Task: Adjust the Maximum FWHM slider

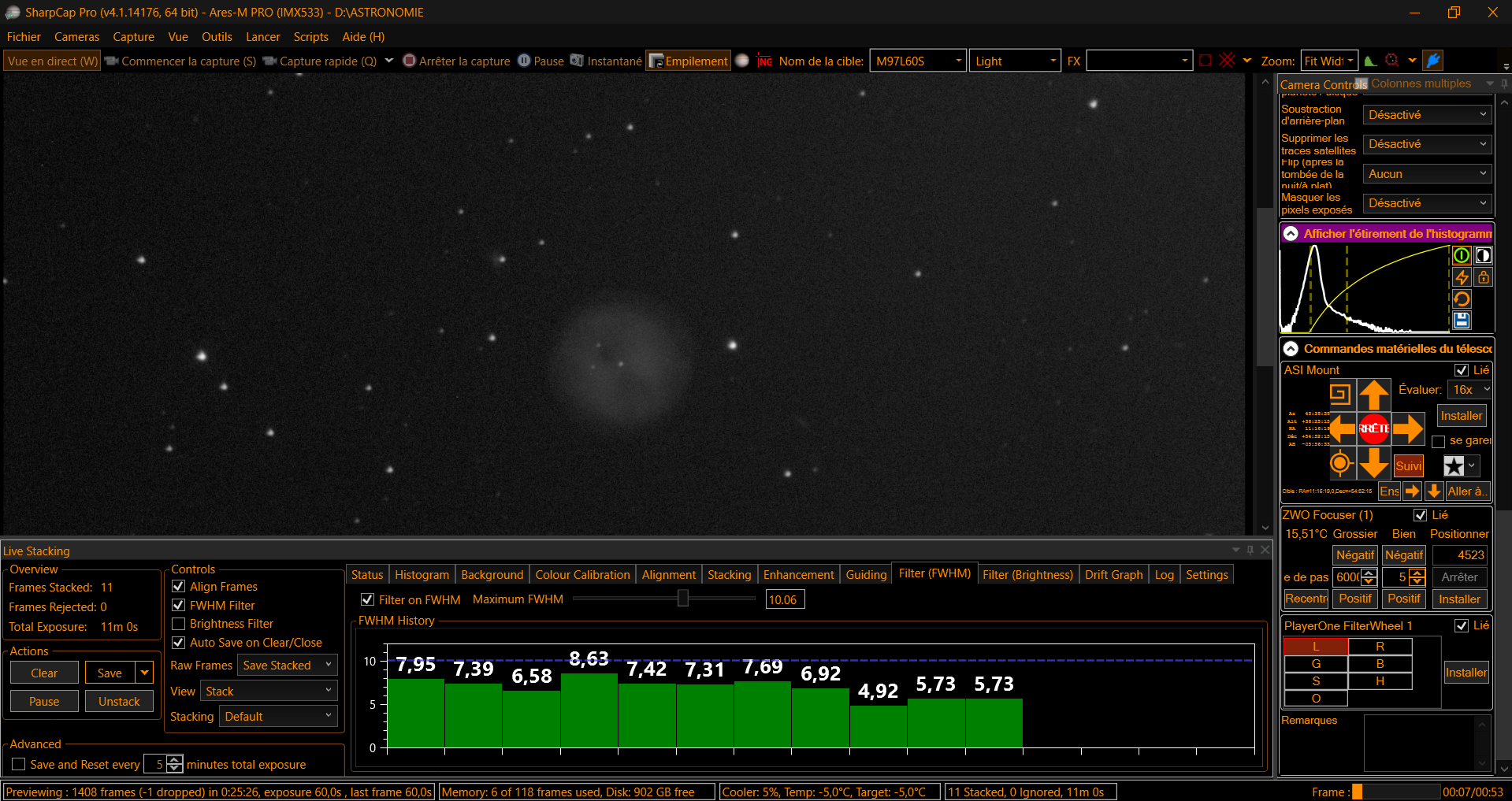Action: pyautogui.click(x=682, y=599)
